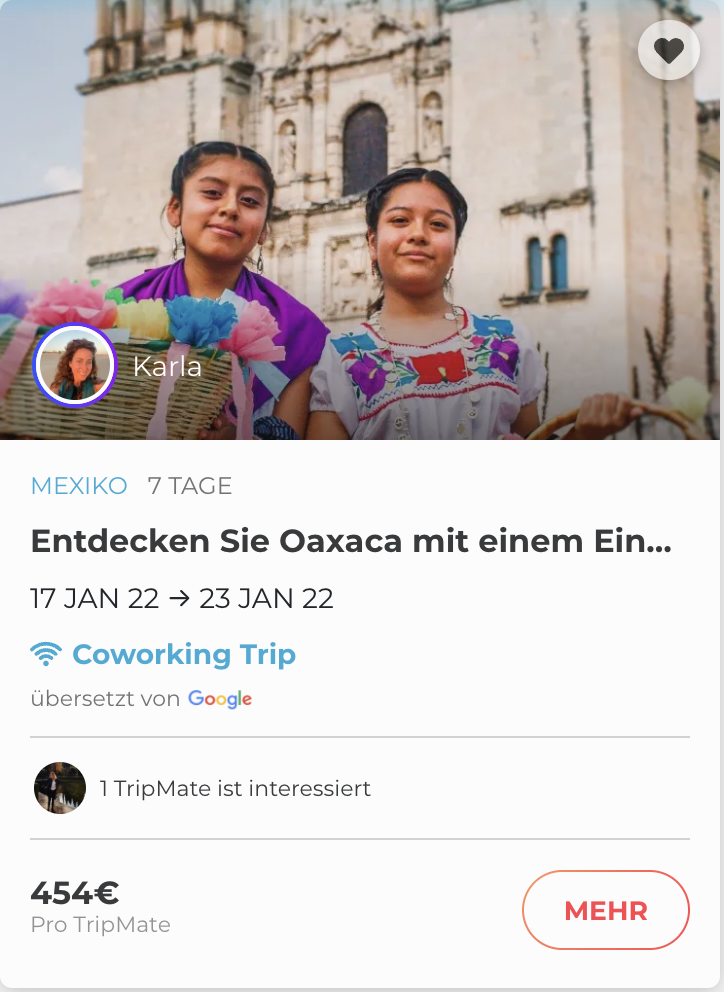Click the wifi Coworking icon
The image size is (724, 992).
[x=46, y=654]
